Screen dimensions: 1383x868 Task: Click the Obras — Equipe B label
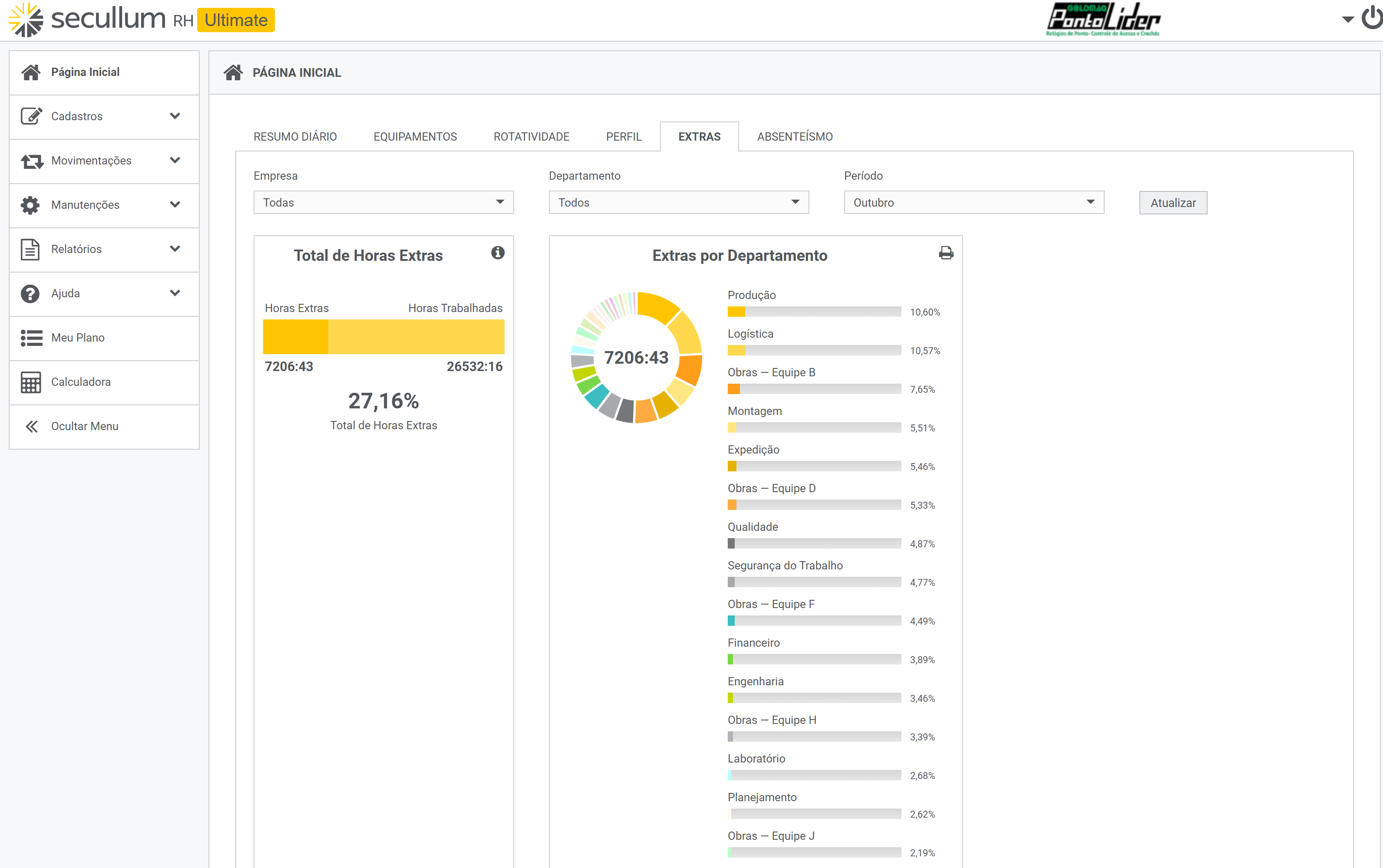(771, 372)
